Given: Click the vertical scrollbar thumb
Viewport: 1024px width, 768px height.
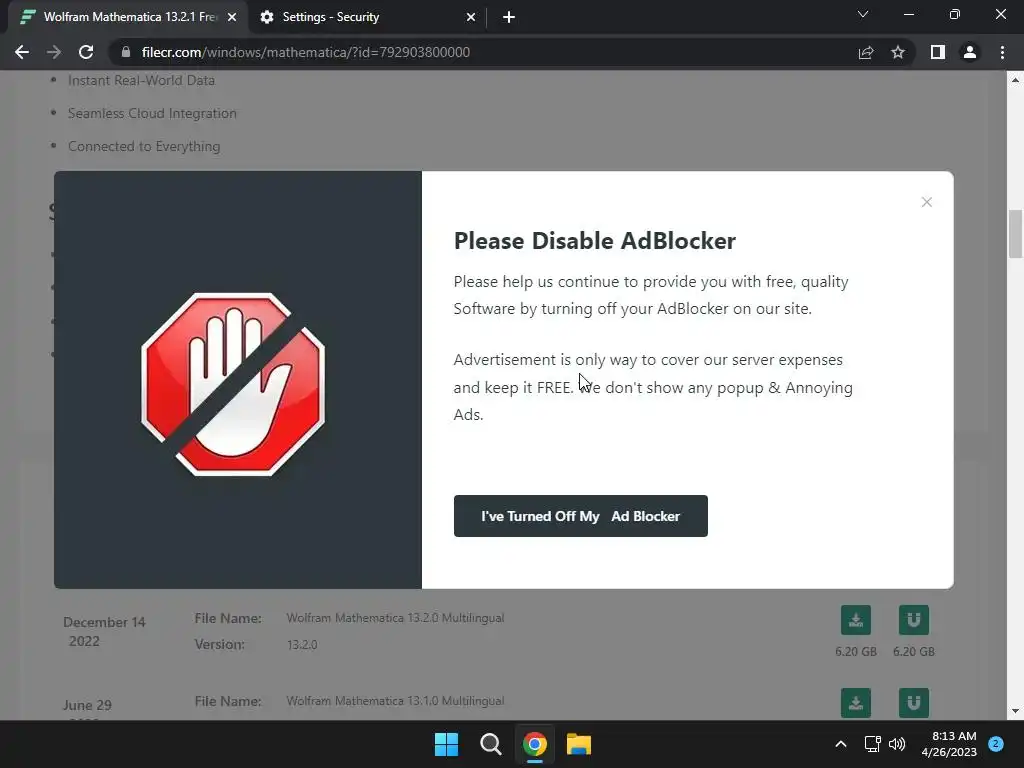Looking at the screenshot, I should coord(1015,234).
